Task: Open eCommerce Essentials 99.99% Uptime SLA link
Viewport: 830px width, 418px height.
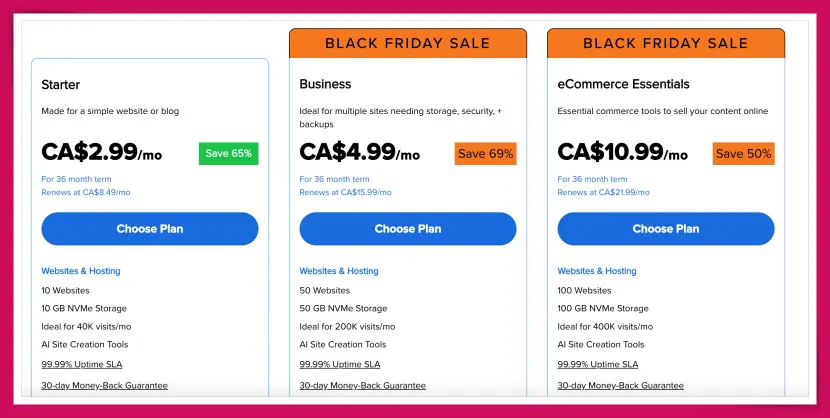Action: point(598,364)
